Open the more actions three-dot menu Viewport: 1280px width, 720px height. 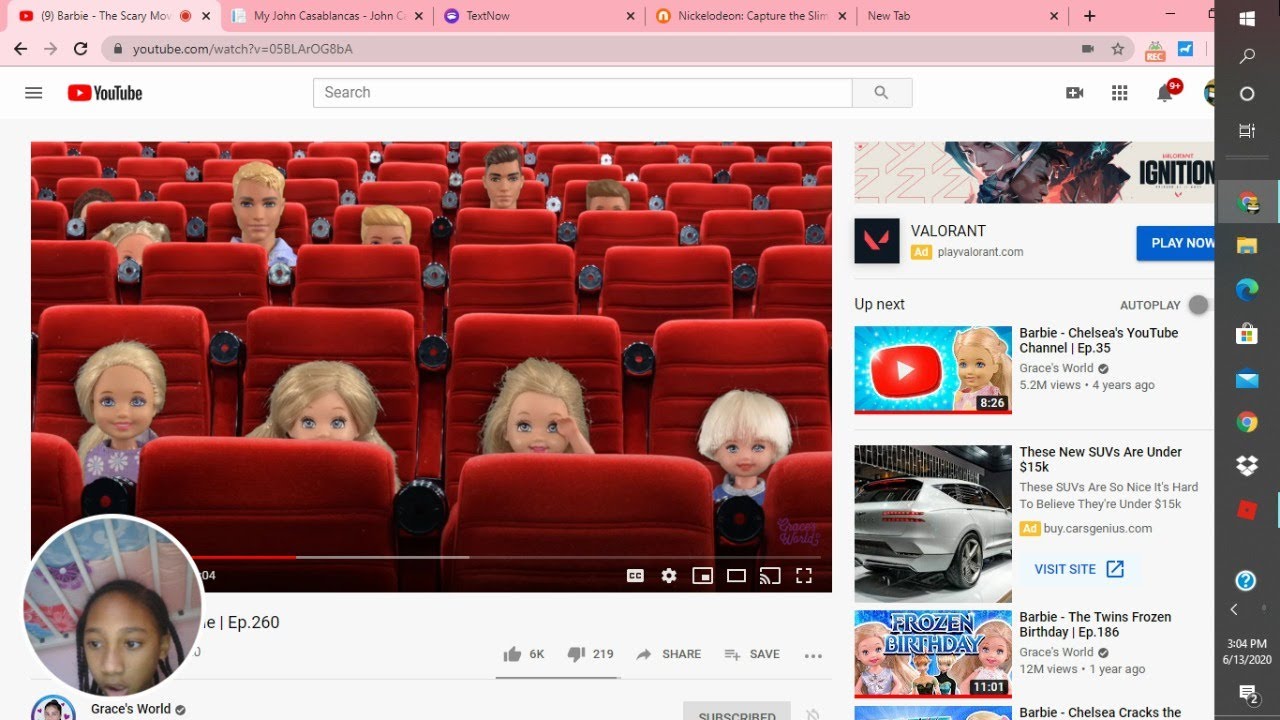(813, 656)
